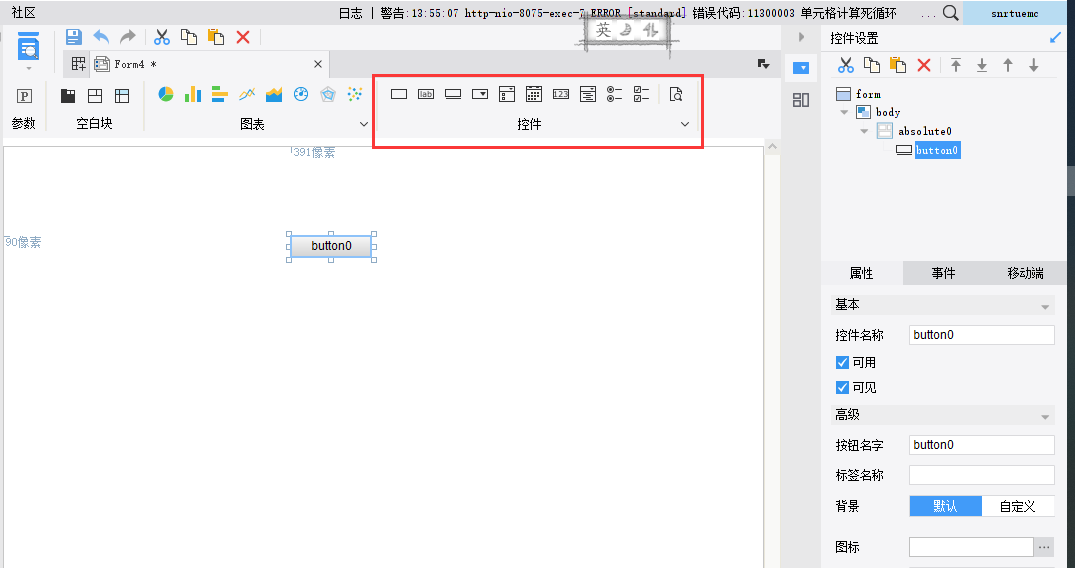The image size is (1075, 568).
Task: Redo the action in top toolbar
Action: click(x=128, y=37)
